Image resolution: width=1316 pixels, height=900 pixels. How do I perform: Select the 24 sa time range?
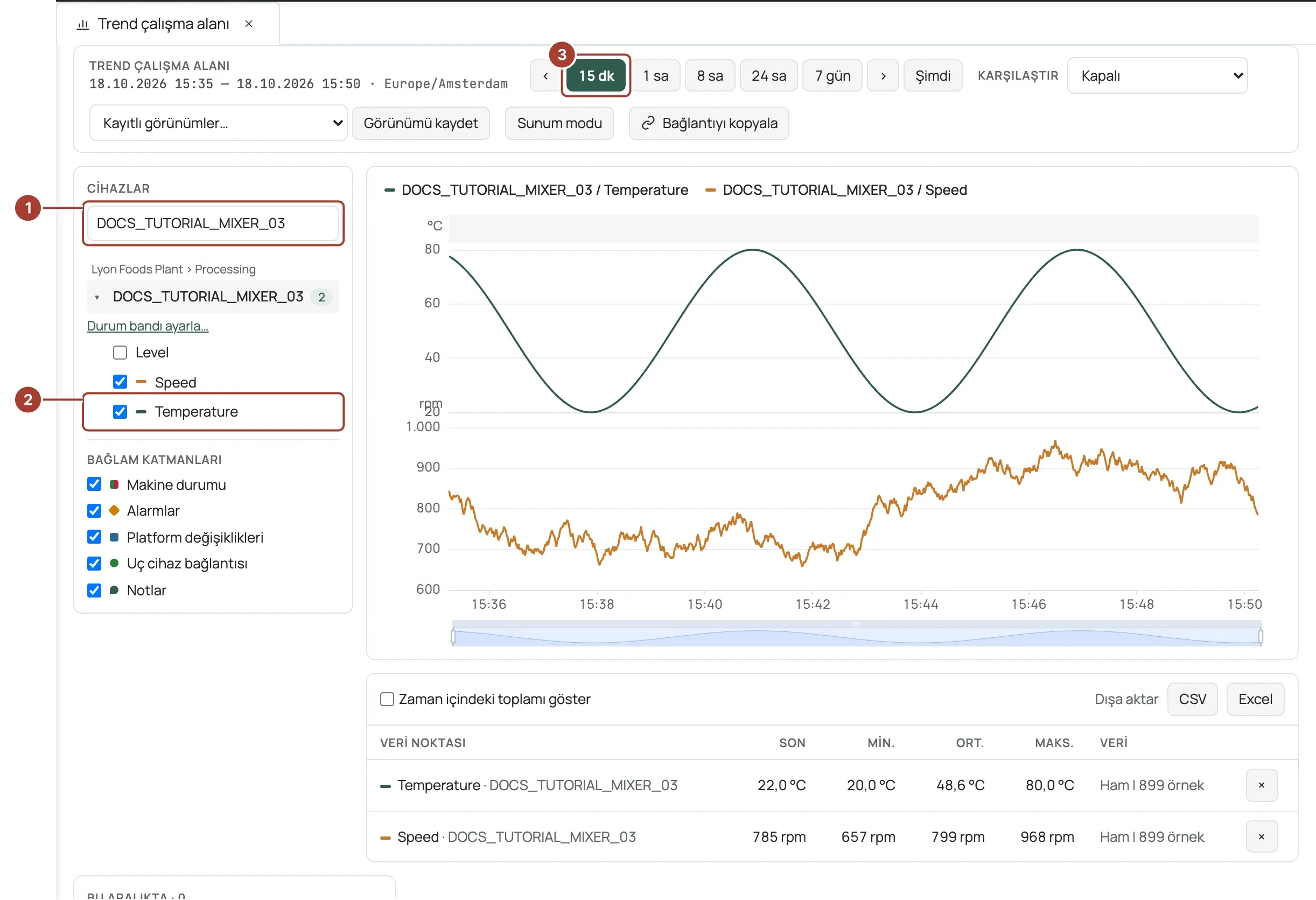coord(768,76)
